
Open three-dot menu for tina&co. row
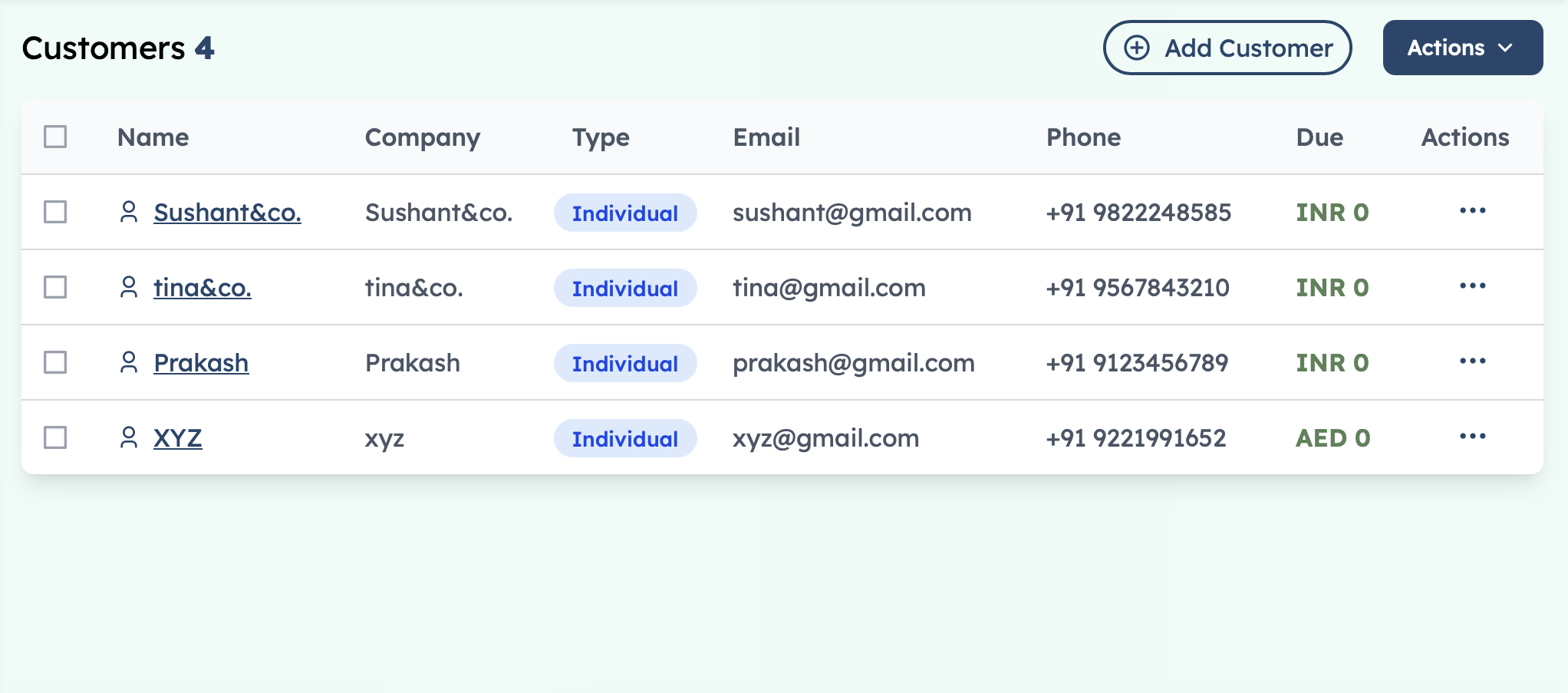pyautogui.click(x=1472, y=286)
